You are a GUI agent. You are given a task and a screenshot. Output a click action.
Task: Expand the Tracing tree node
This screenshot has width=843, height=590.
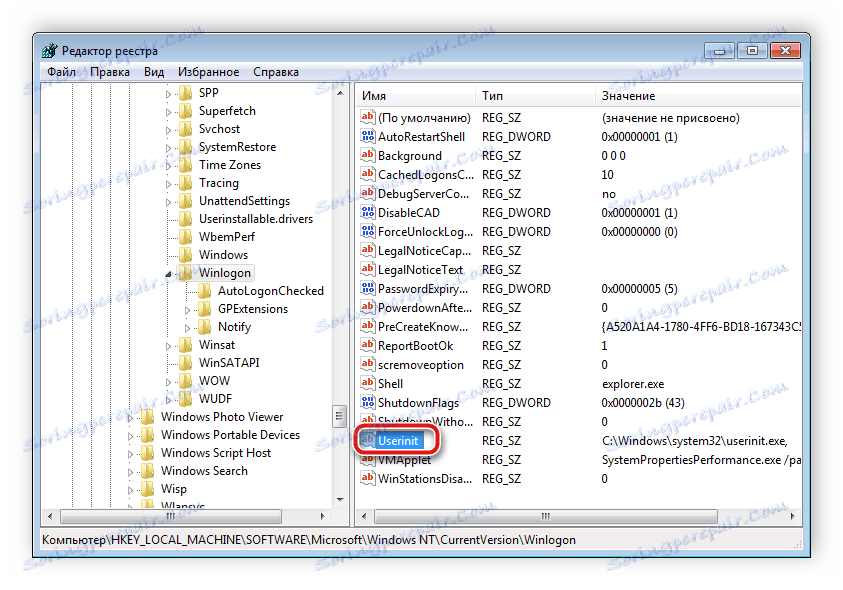pos(168,184)
